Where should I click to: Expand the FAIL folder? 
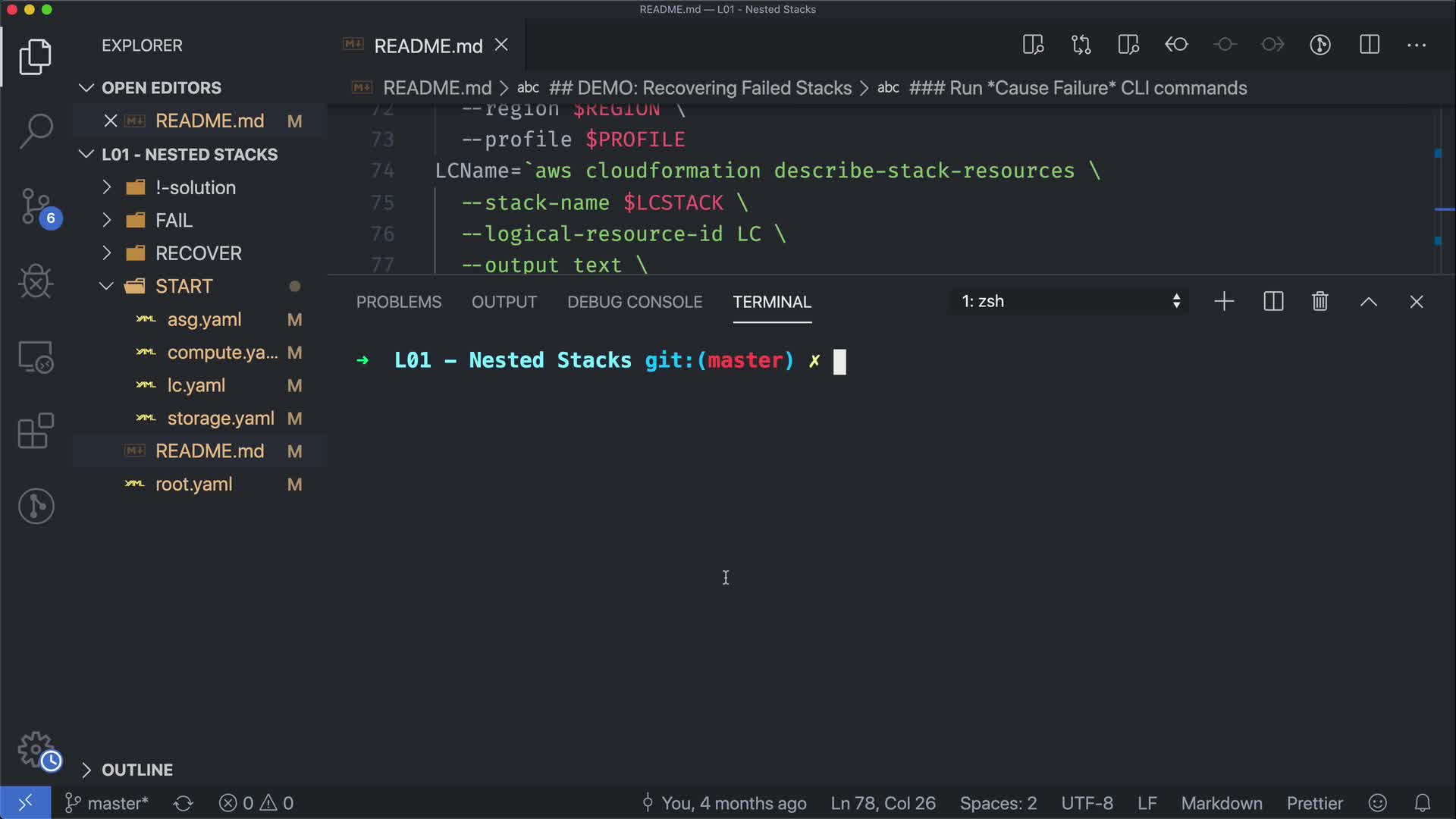(174, 221)
